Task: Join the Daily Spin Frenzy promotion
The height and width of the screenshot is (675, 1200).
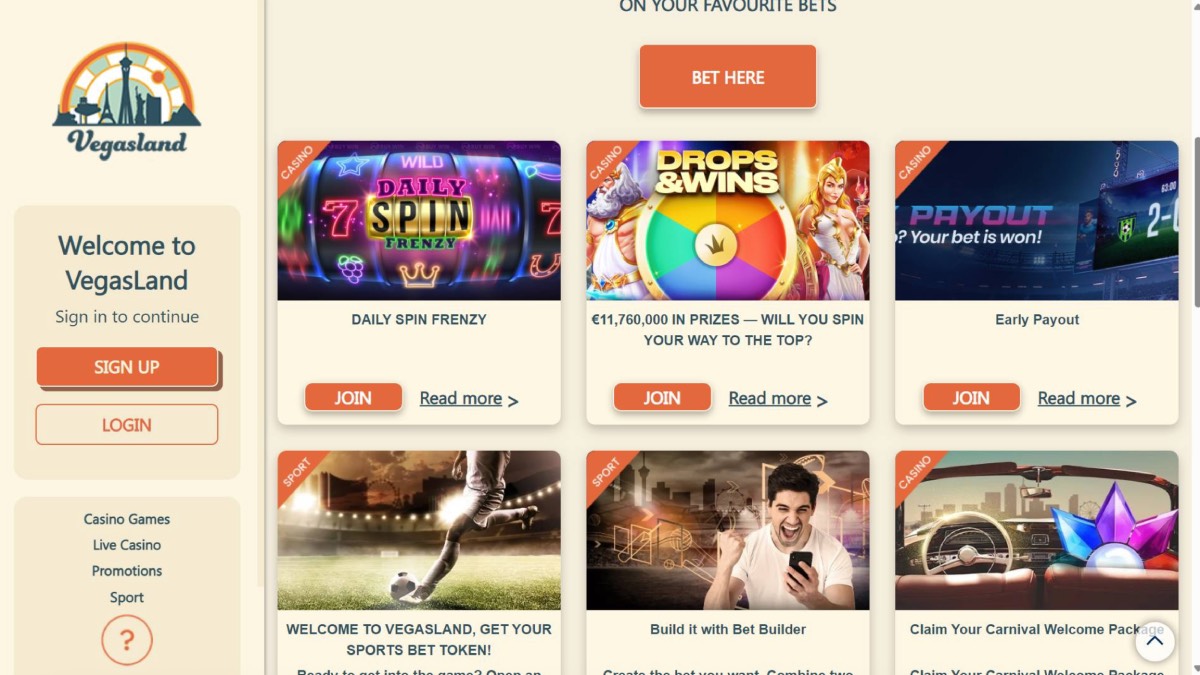Action: point(353,398)
